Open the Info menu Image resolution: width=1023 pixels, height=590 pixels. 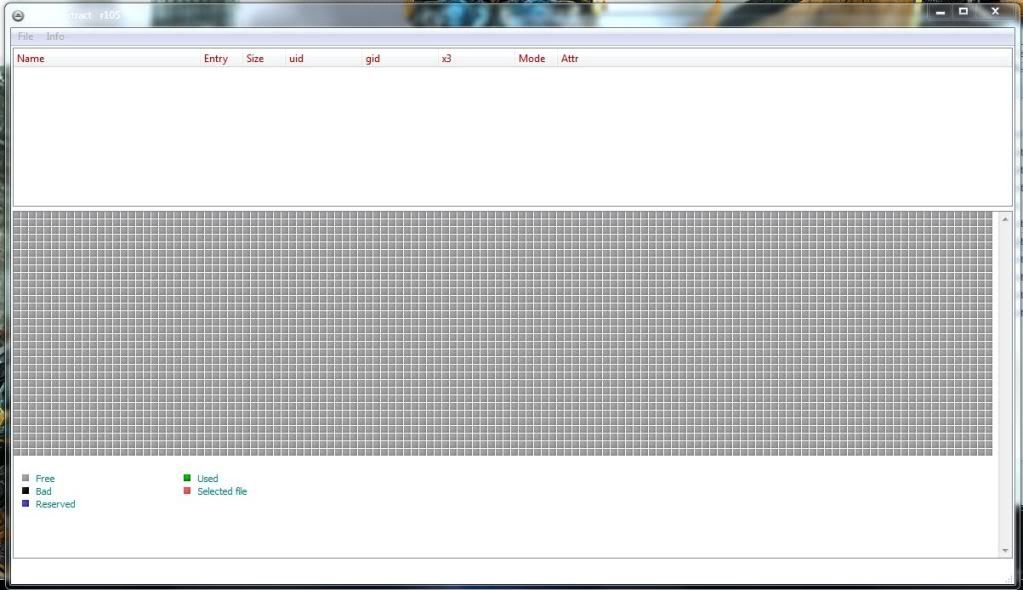(55, 36)
